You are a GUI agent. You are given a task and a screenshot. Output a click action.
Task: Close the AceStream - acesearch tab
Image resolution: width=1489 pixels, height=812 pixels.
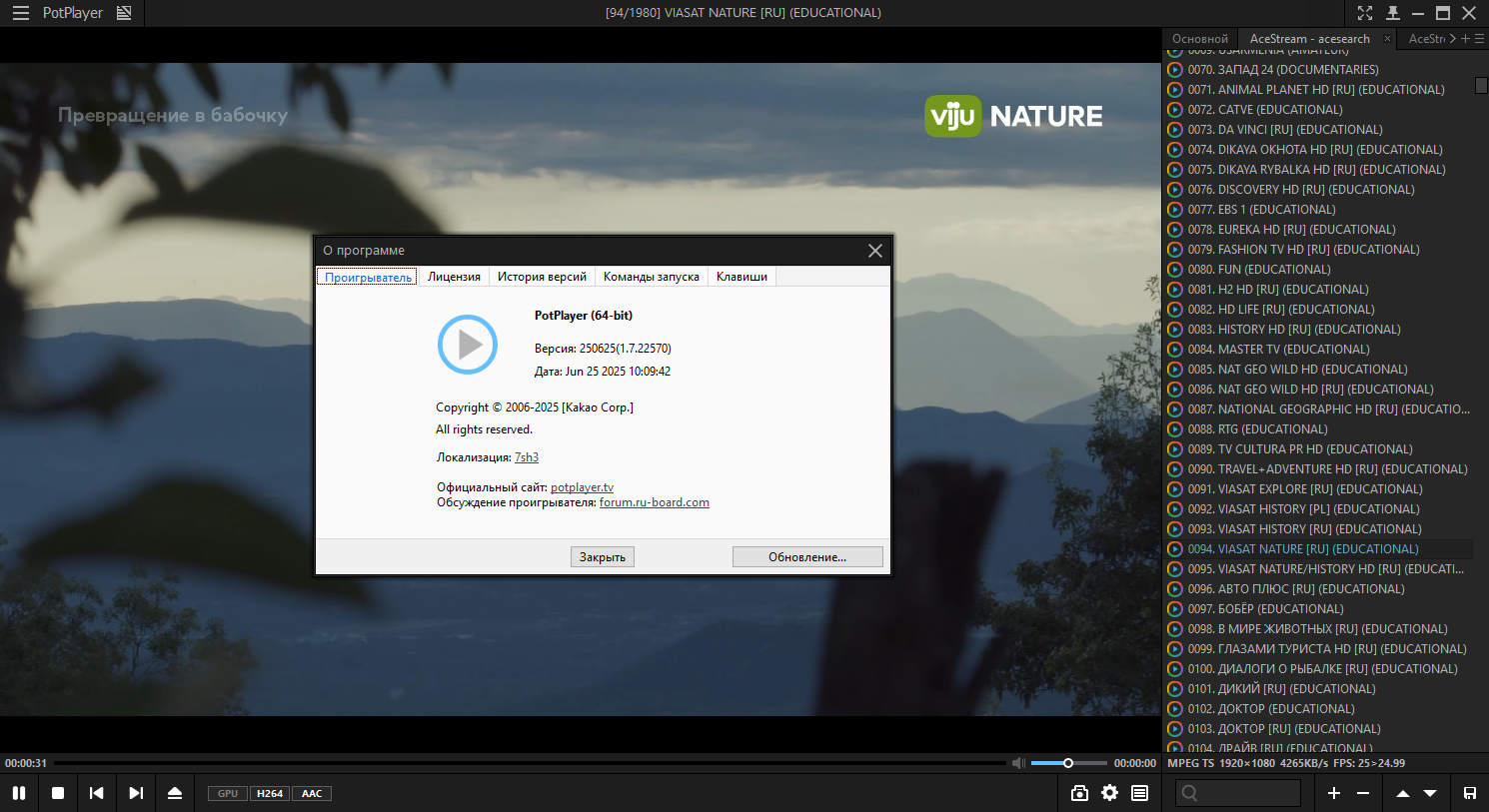[x=1387, y=39]
